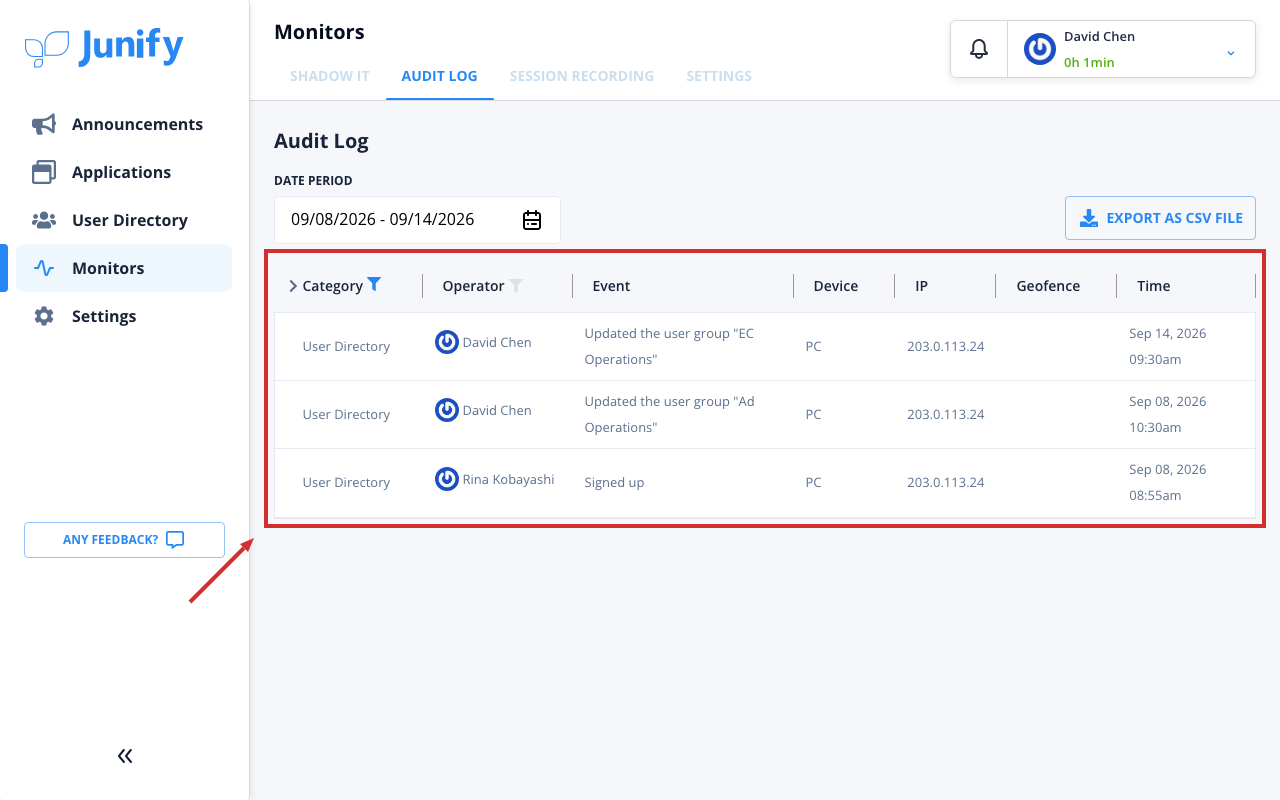Image resolution: width=1280 pixels, height=800 pixels.
Task: Click the Geofence column header
Action: tap(1048, 286)
